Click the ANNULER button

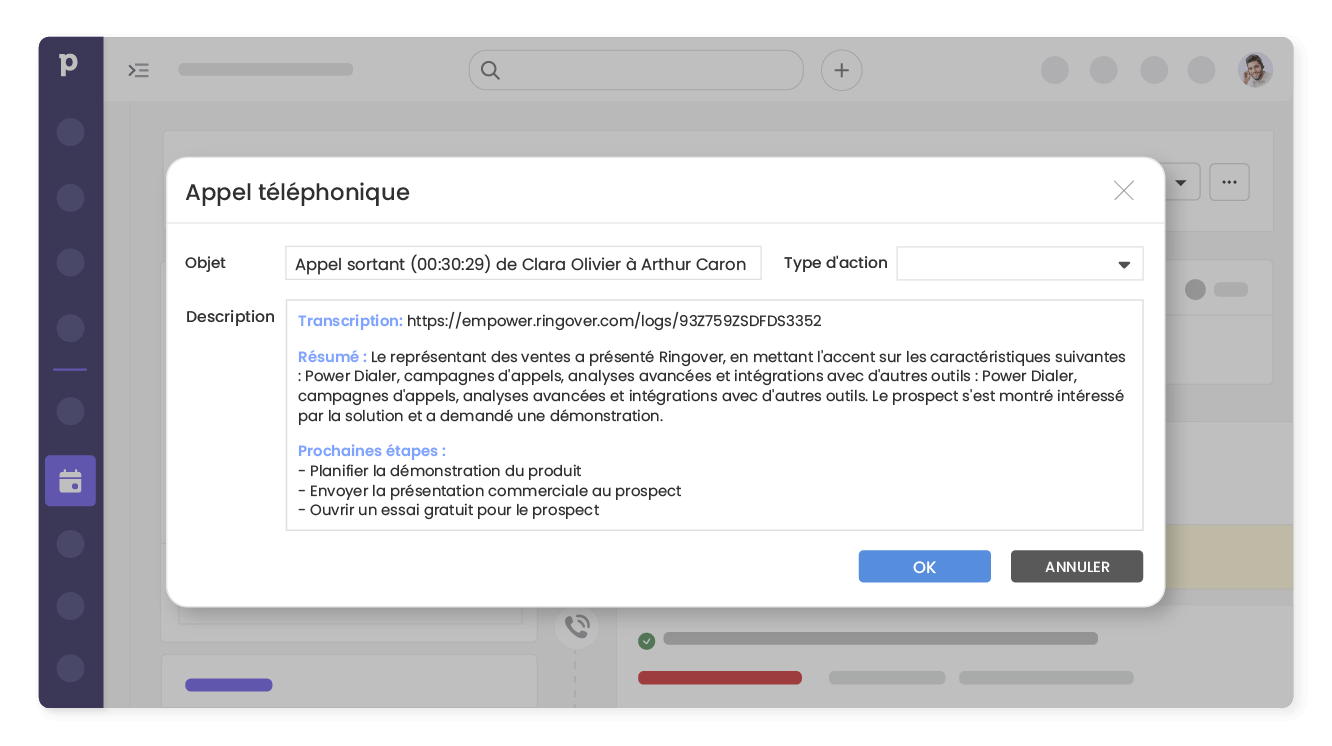click(1076, 567)
